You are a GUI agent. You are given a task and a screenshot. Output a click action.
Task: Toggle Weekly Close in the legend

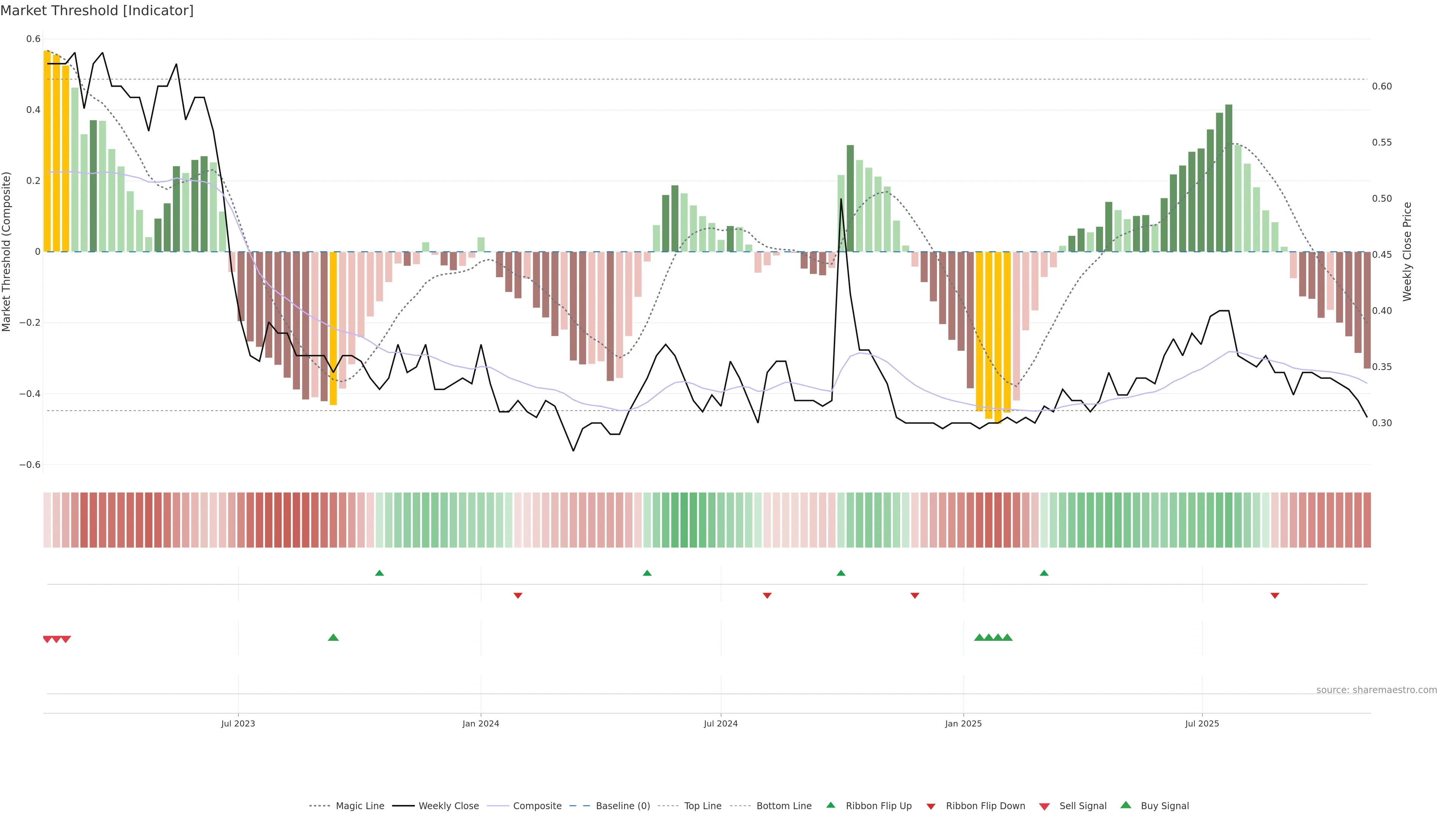448,806
